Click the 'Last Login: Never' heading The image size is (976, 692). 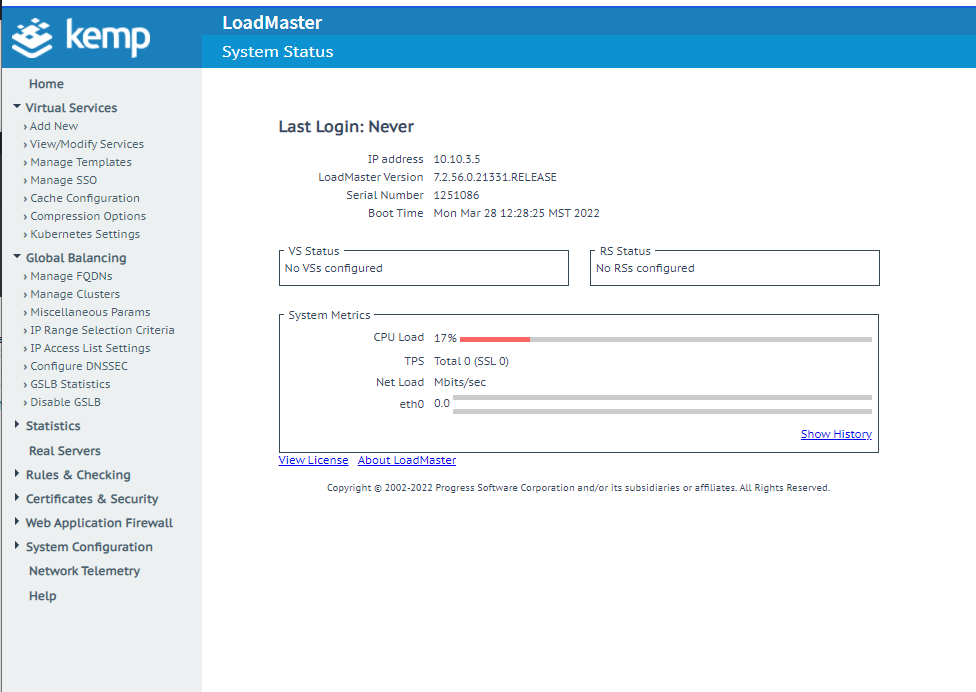pos(346,127)
